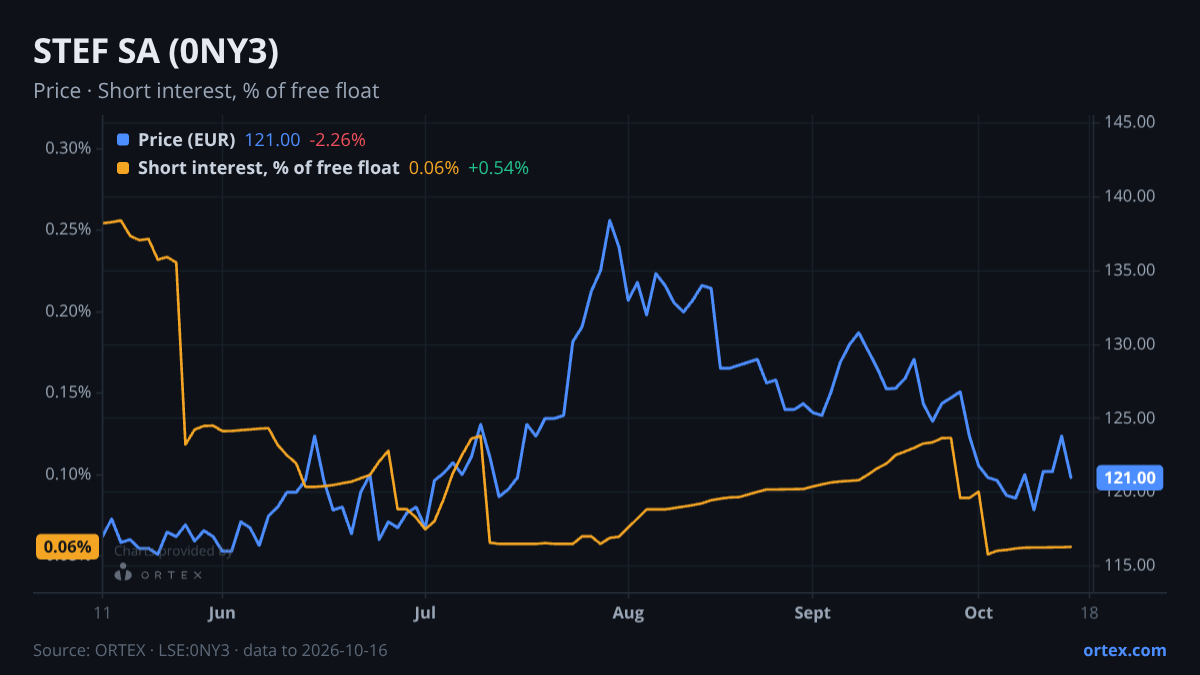1200x675 pixels.
Task: Click the 0.10% left axis label
Action: [x=68, y=474]
